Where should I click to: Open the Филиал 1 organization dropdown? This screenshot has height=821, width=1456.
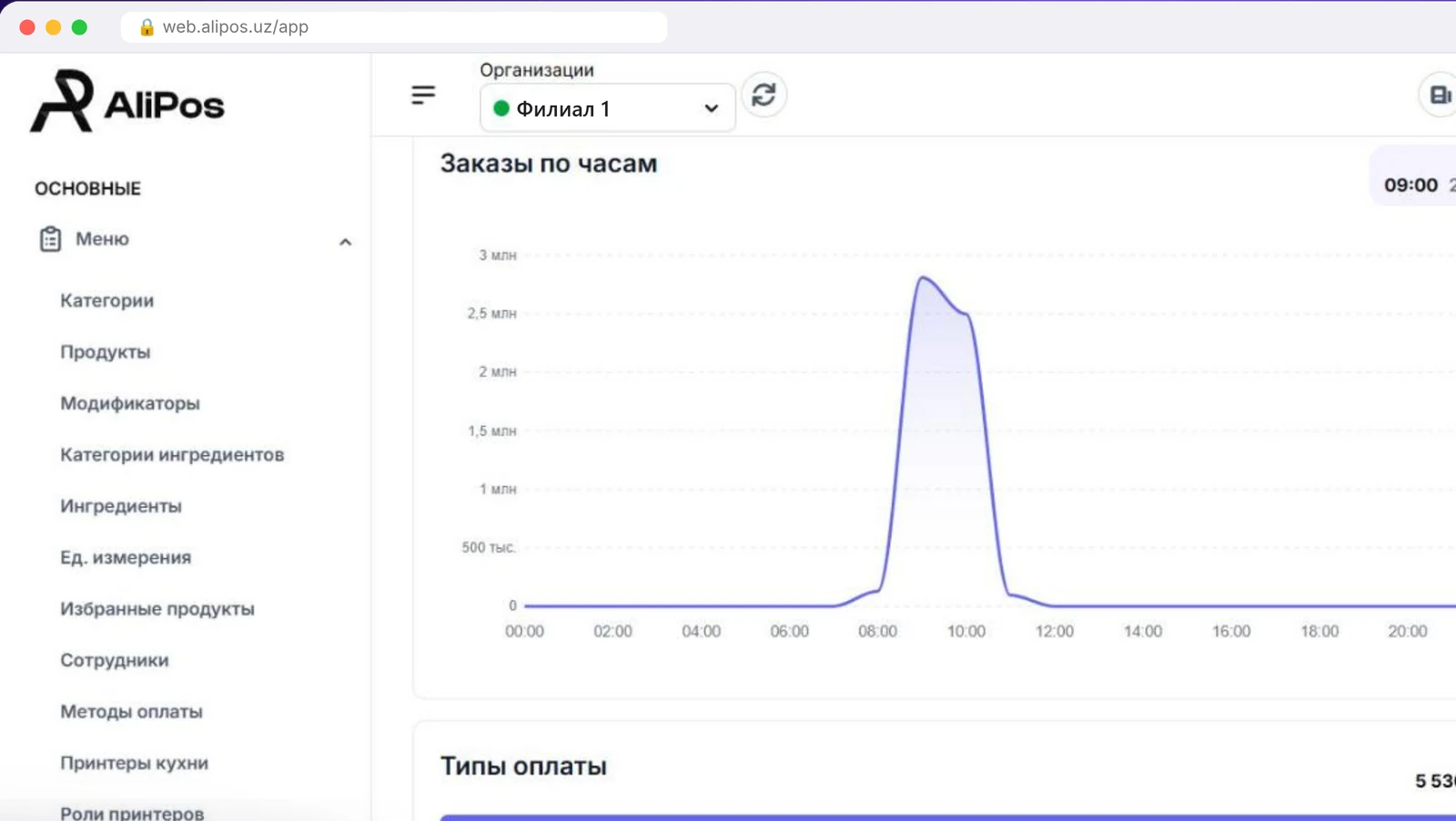pyautogui.click(x=607, y=108)
